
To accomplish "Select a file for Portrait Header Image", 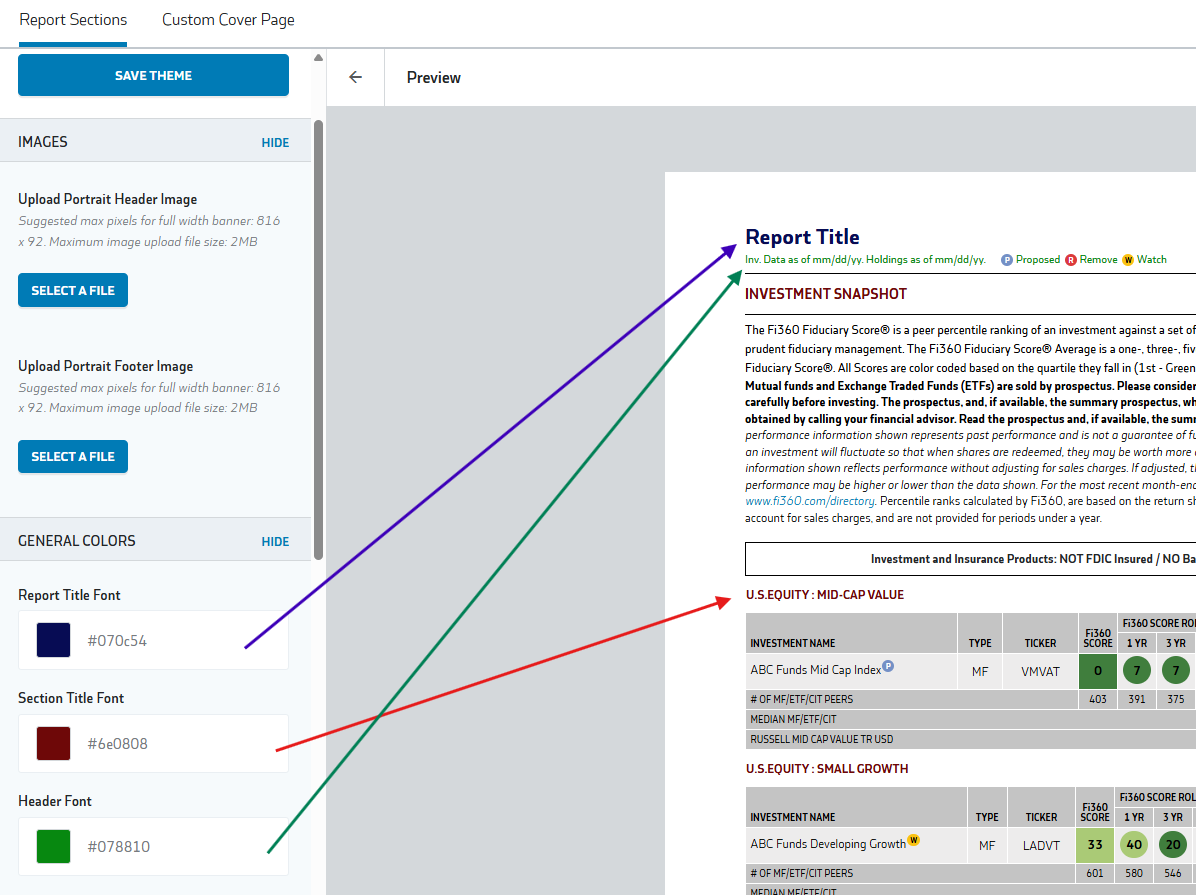I will 73,290.
